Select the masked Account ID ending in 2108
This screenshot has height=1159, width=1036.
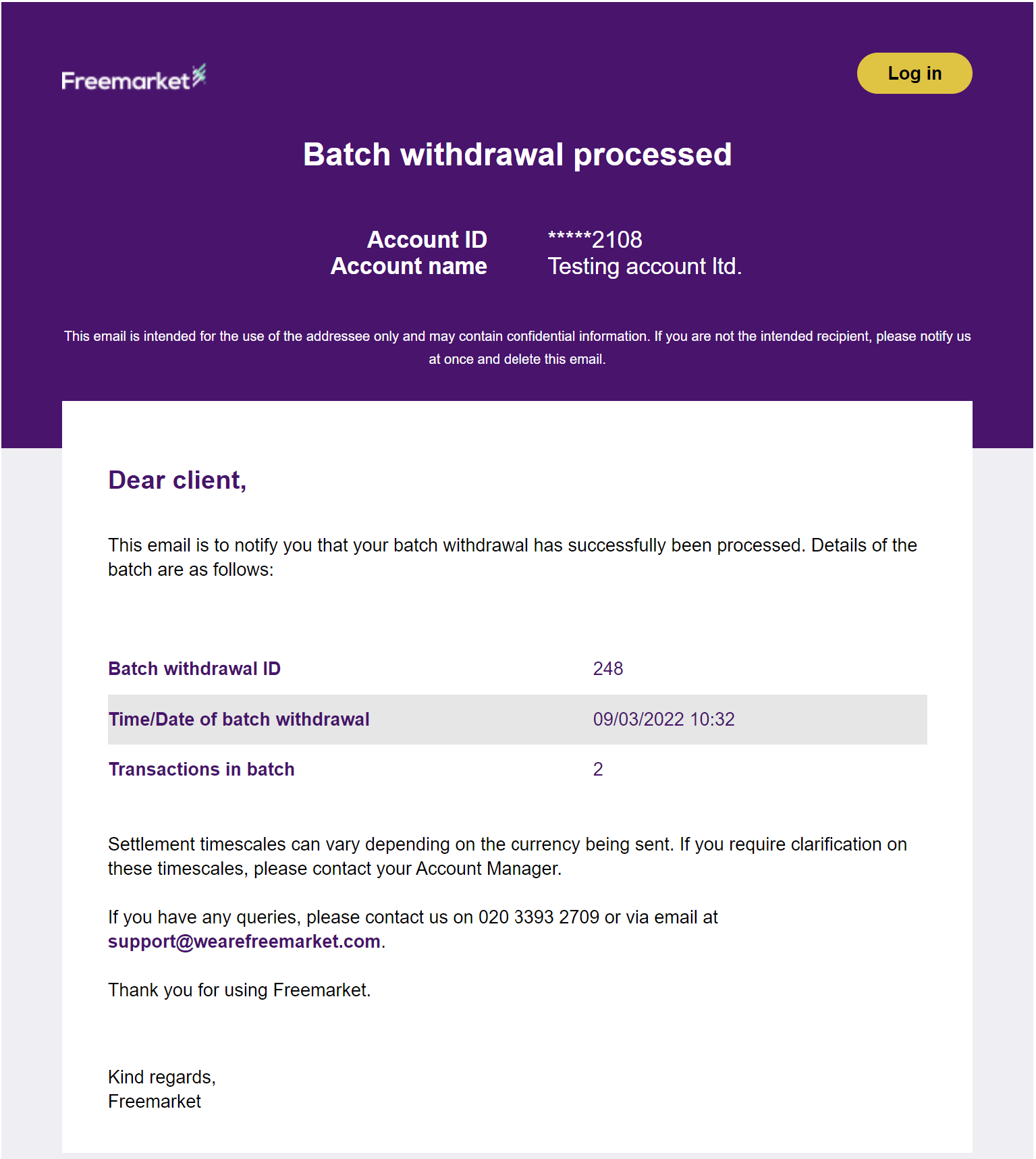pyautogui.click(x=595, y=240)
